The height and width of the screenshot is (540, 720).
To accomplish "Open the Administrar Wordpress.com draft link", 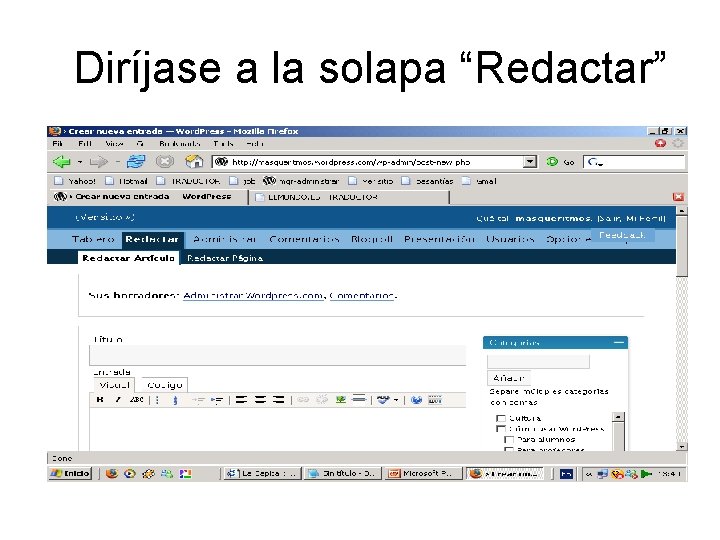I will [x=253, y=296].
